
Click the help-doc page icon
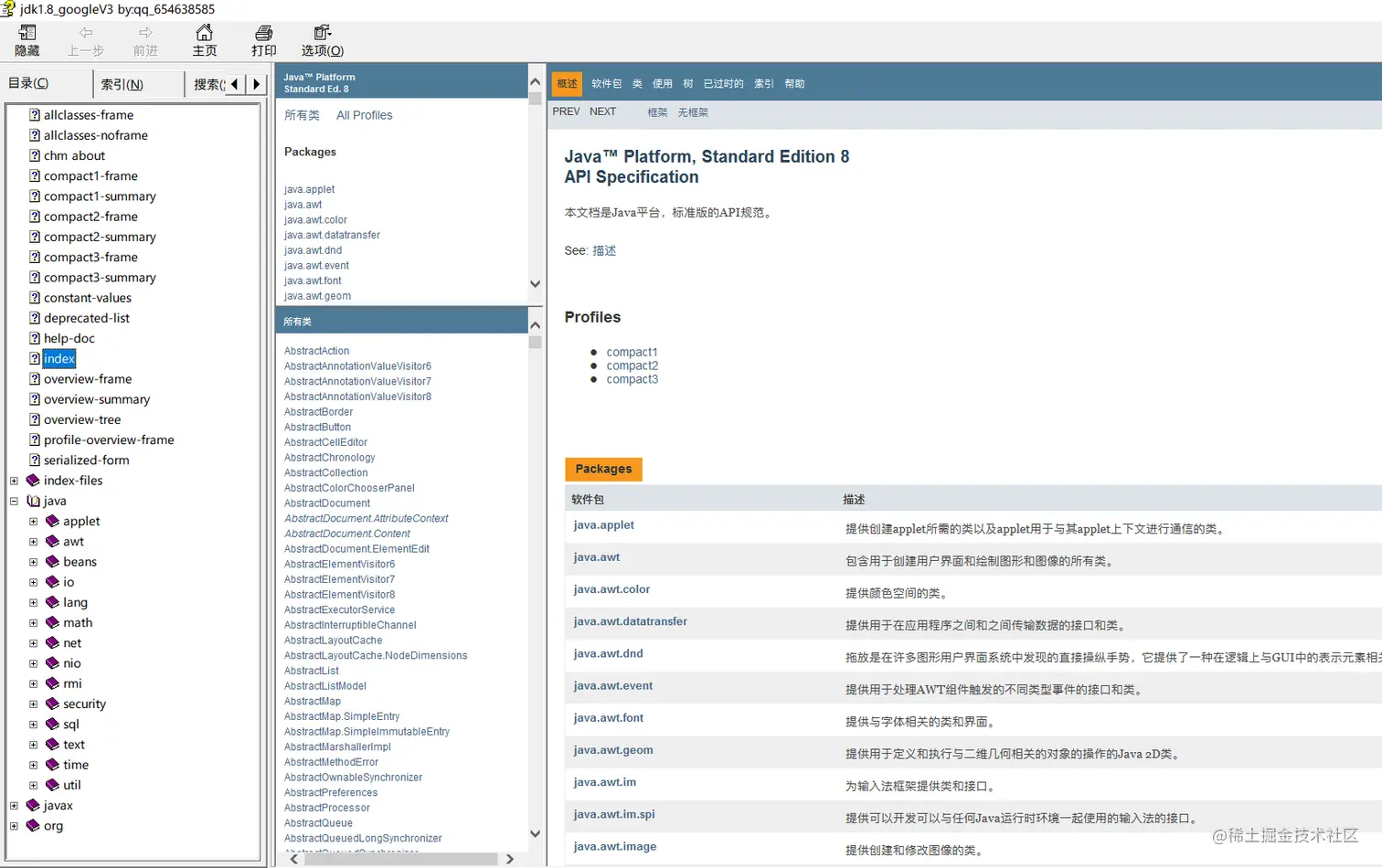[x=35, y=338]
